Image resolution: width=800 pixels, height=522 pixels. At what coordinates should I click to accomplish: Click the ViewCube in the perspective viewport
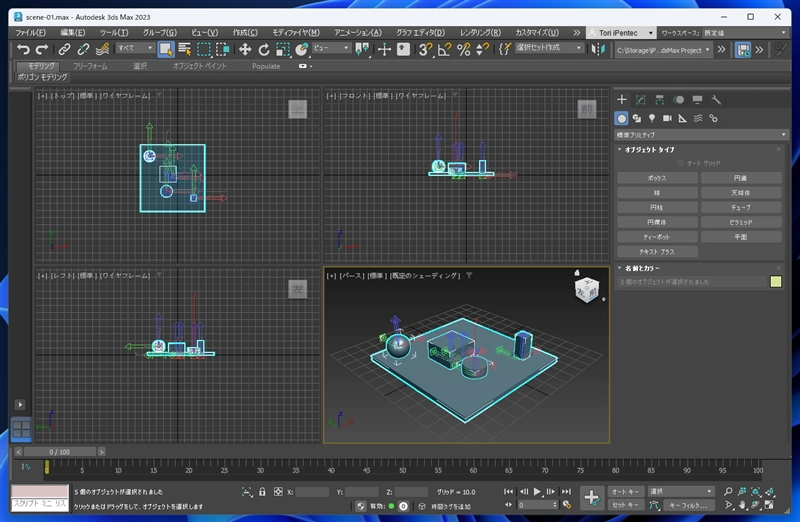click(x=587, y=290)
